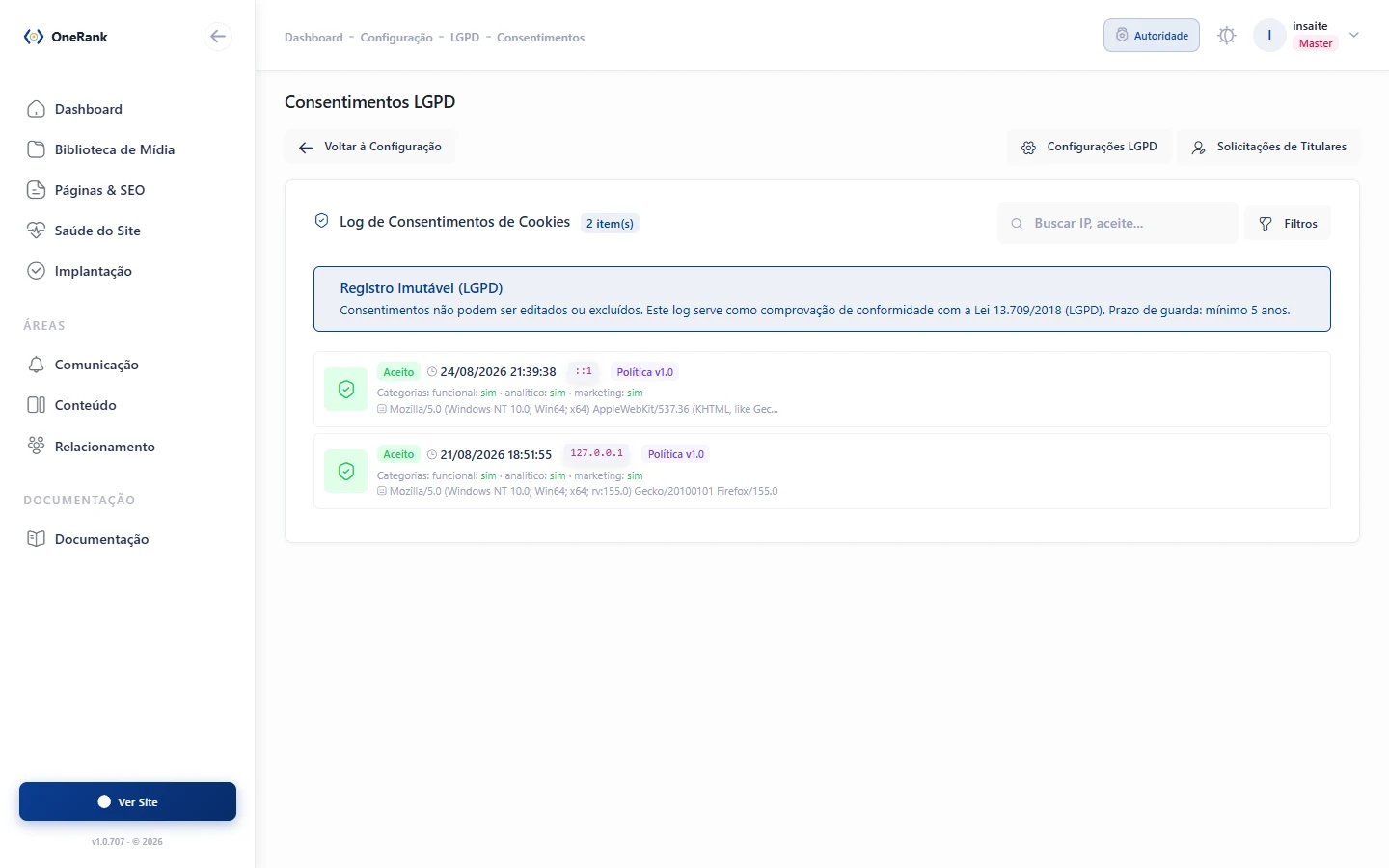Click Política v1.0 tag on 24/08/2026 entry
The height and width of the screenshot is (868, 1389).
[645, 372]
